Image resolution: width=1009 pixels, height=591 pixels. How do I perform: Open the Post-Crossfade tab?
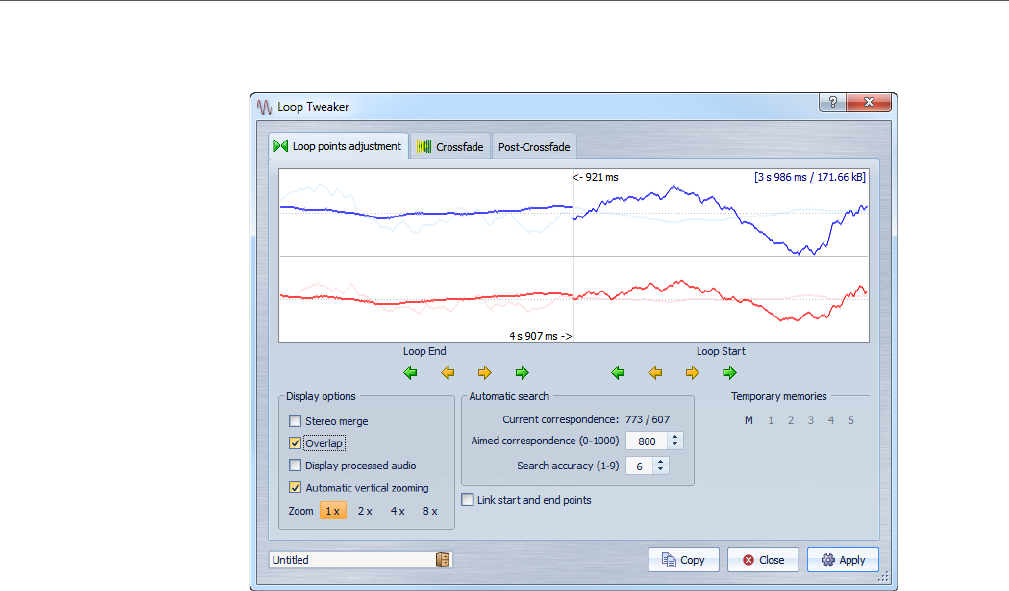533,147
